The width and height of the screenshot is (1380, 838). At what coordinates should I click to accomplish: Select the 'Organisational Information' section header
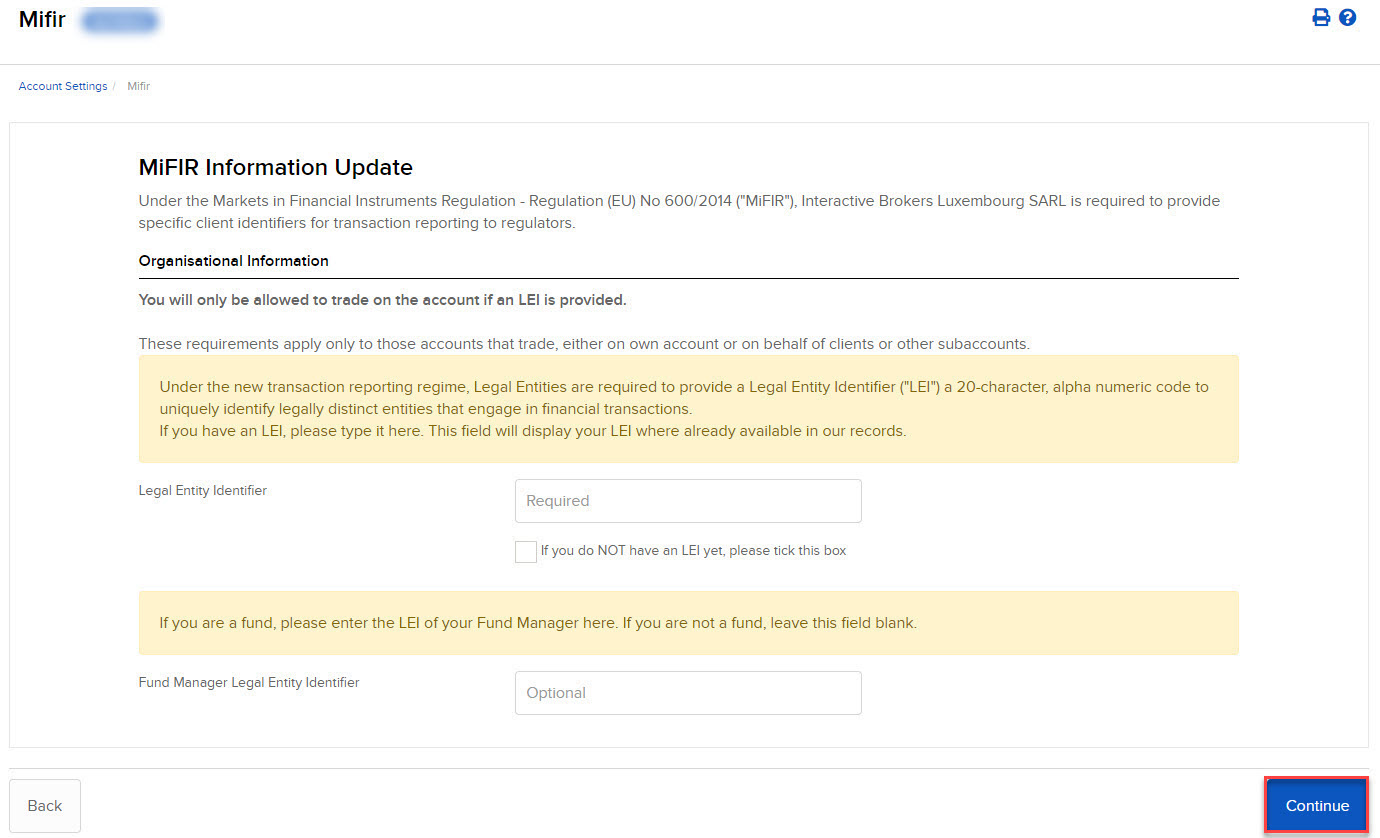234,261
